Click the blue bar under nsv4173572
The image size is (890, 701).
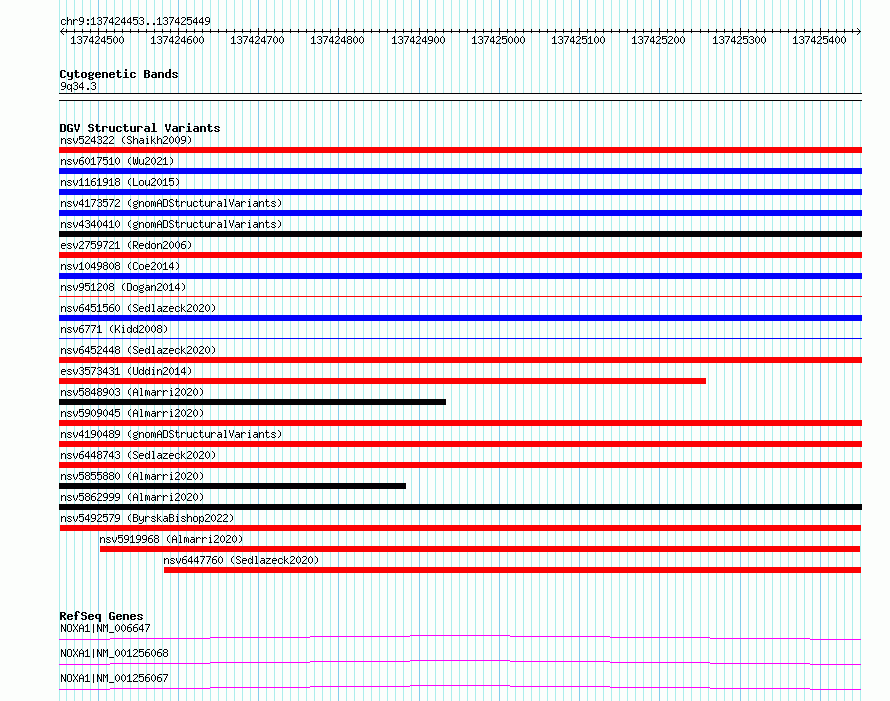(460, 213)
